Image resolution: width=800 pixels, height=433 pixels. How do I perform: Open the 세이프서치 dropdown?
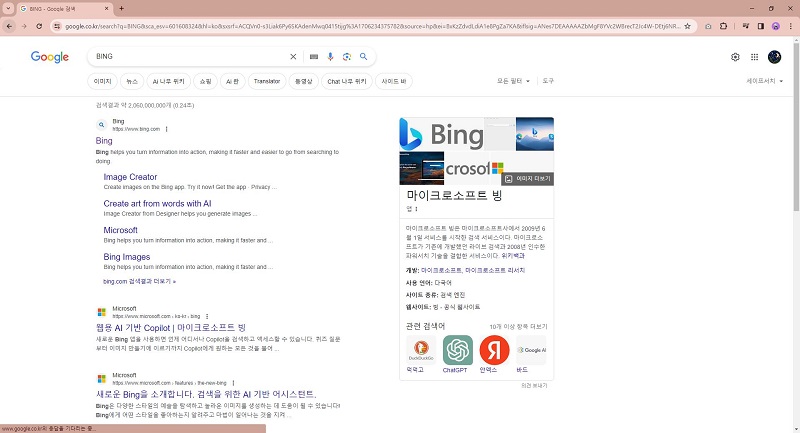764,81
